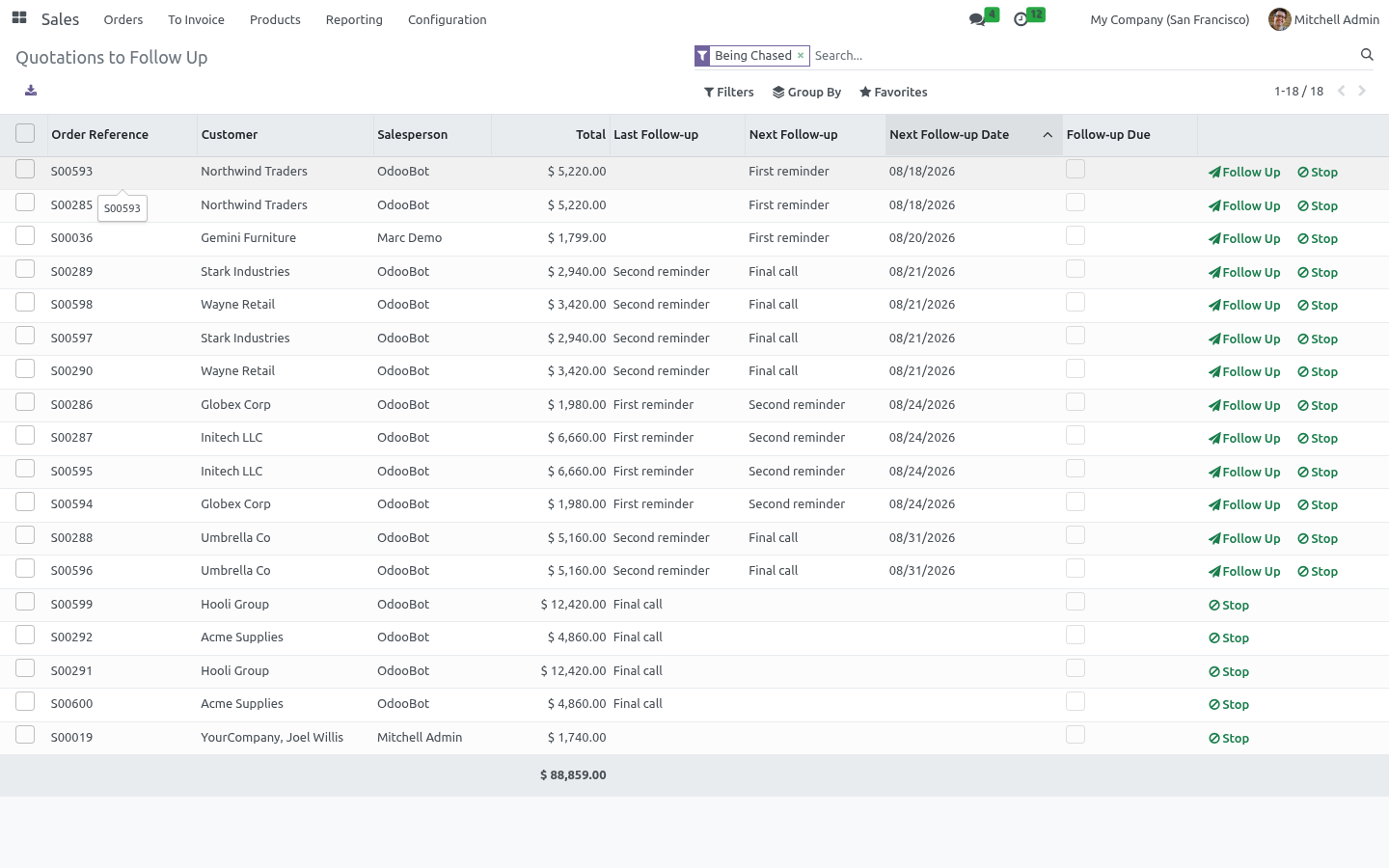Screen dimensions: 1389x868
Task: Click Stop for order S00036
Action: point(1318,239)
